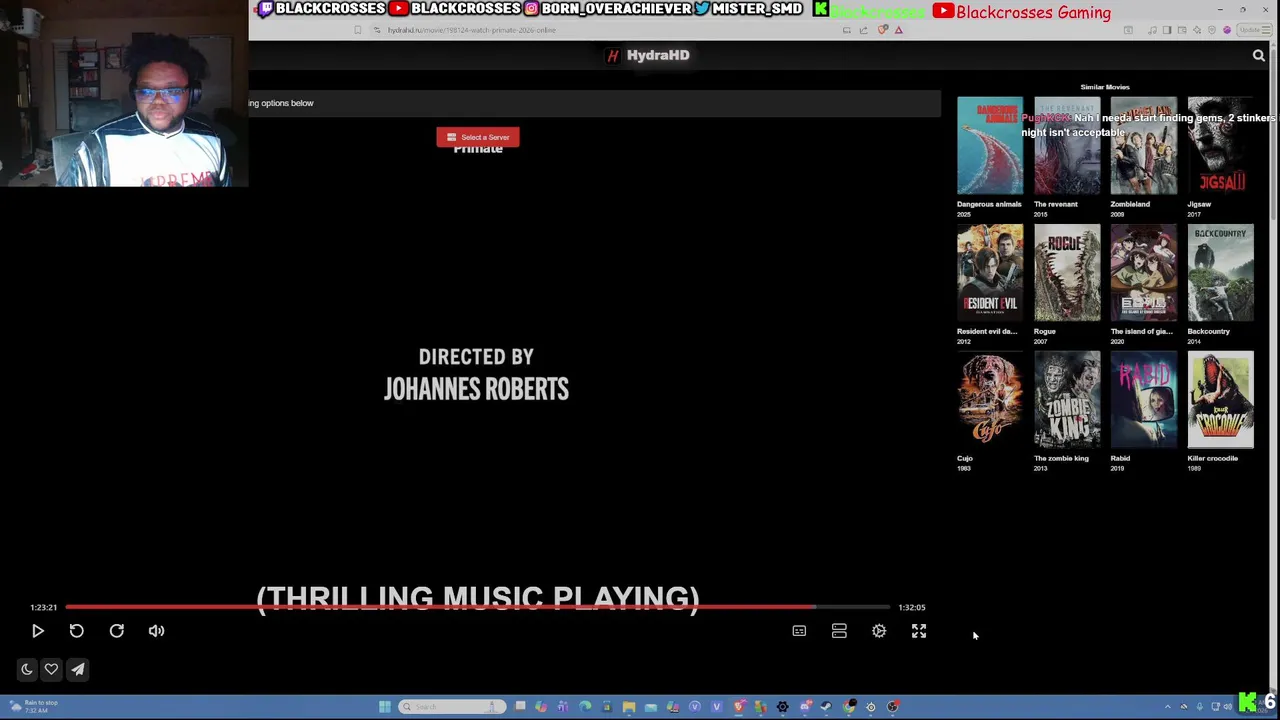The image size is (1280, 720).
Task: Open The Revenant movie poster
Action: 1067,146
